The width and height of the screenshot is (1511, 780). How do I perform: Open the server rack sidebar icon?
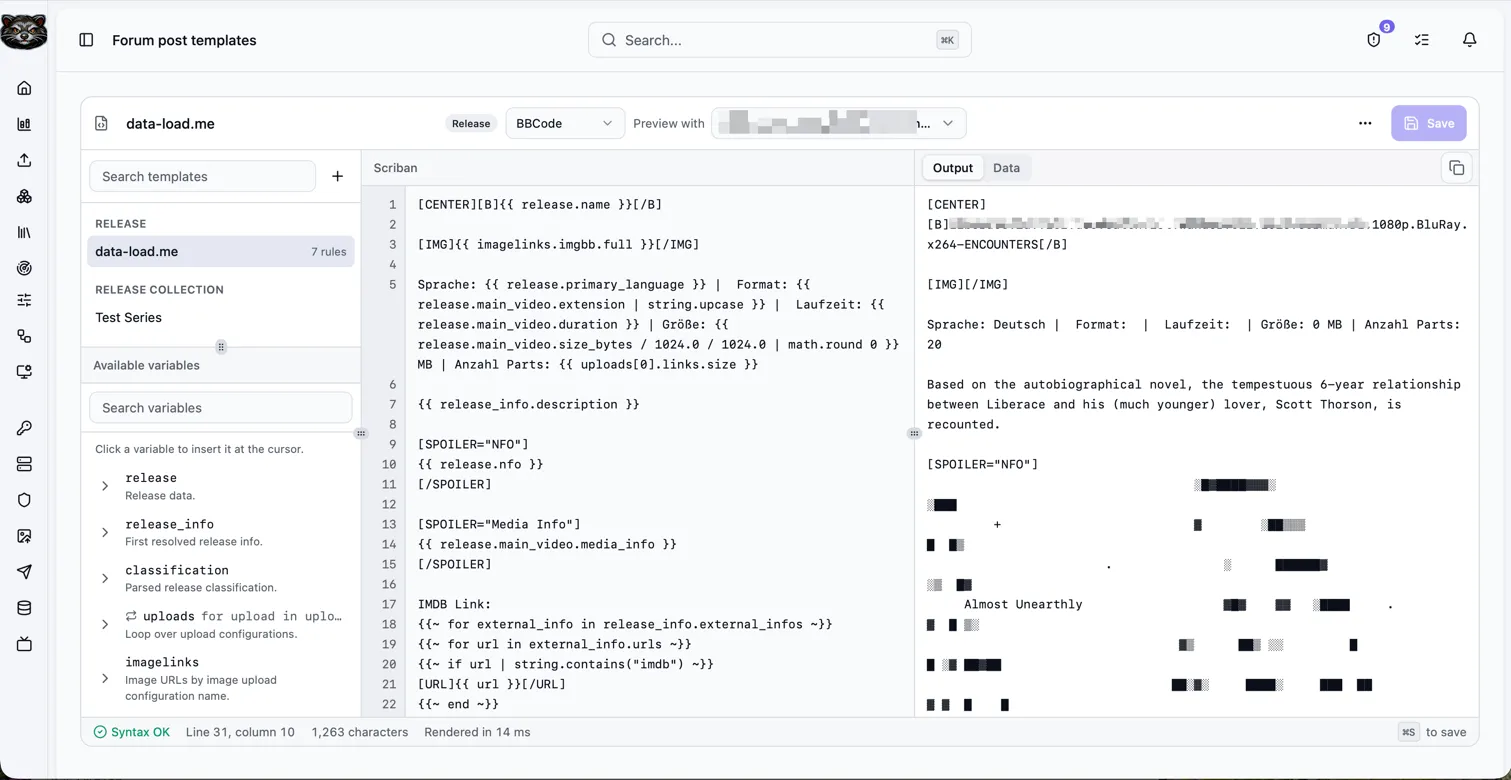click(x=24, y=464)
